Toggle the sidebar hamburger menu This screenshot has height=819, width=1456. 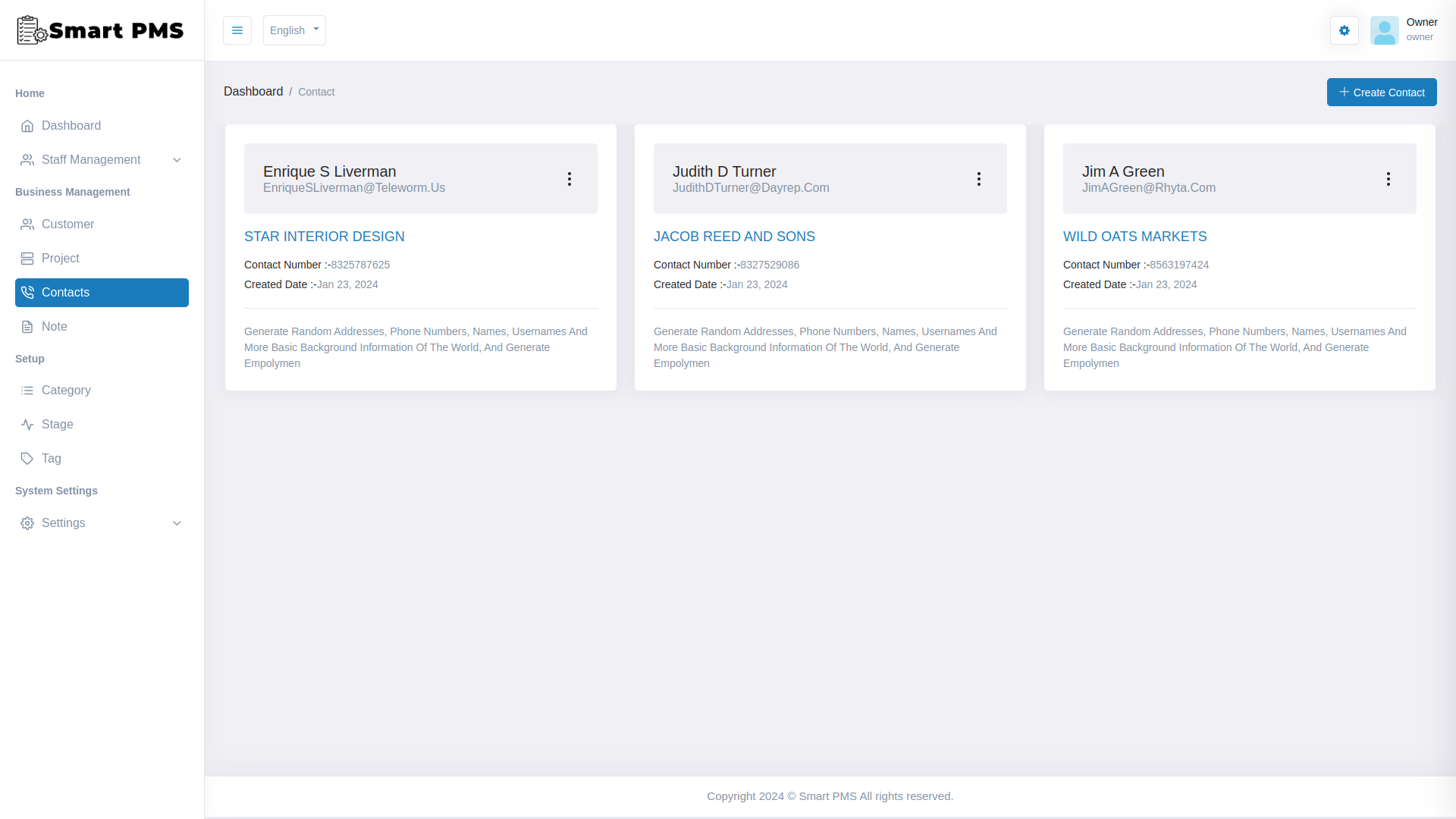click(x=237, y=30)
